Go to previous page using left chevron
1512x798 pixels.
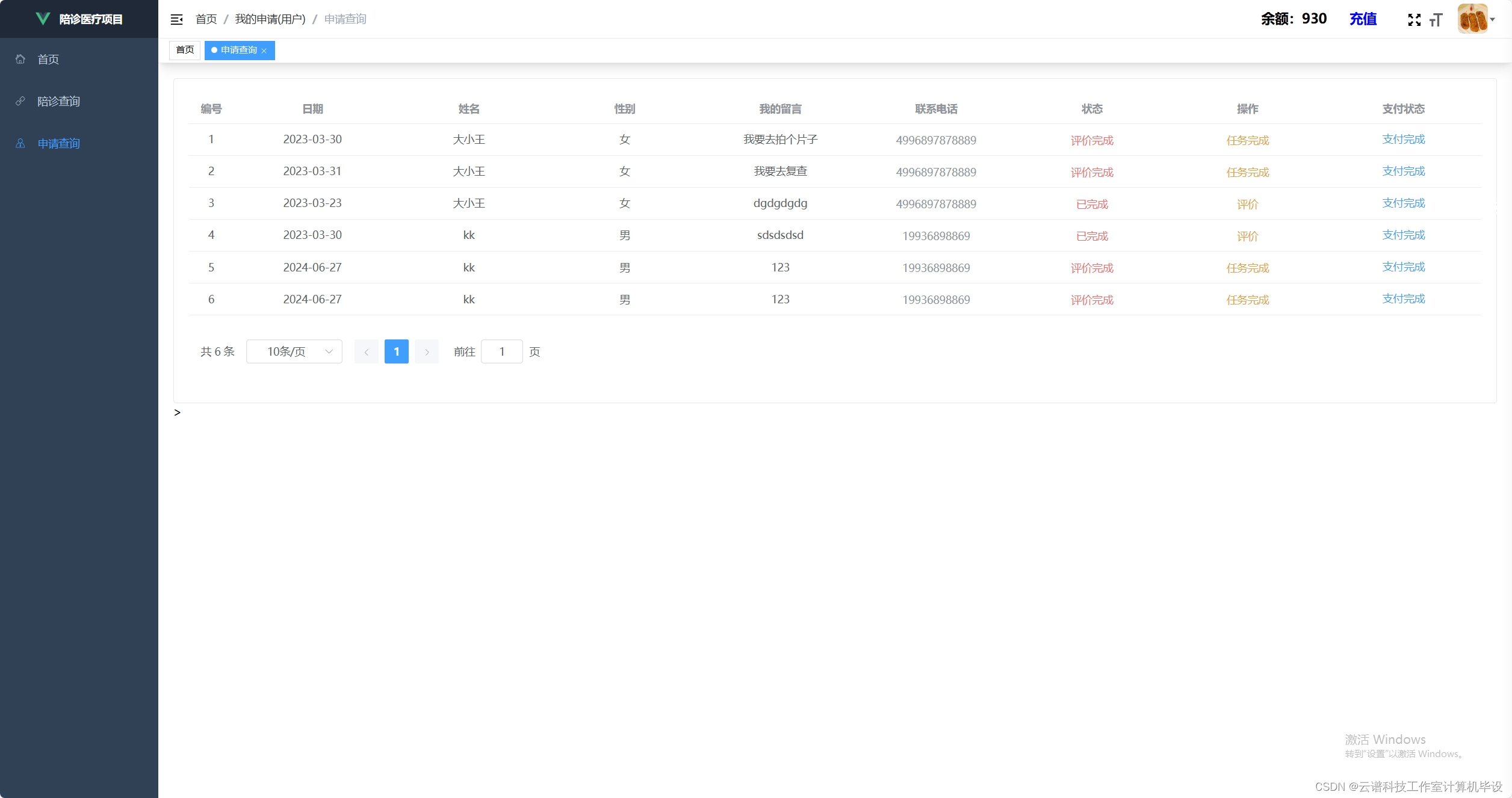[366, 351]
